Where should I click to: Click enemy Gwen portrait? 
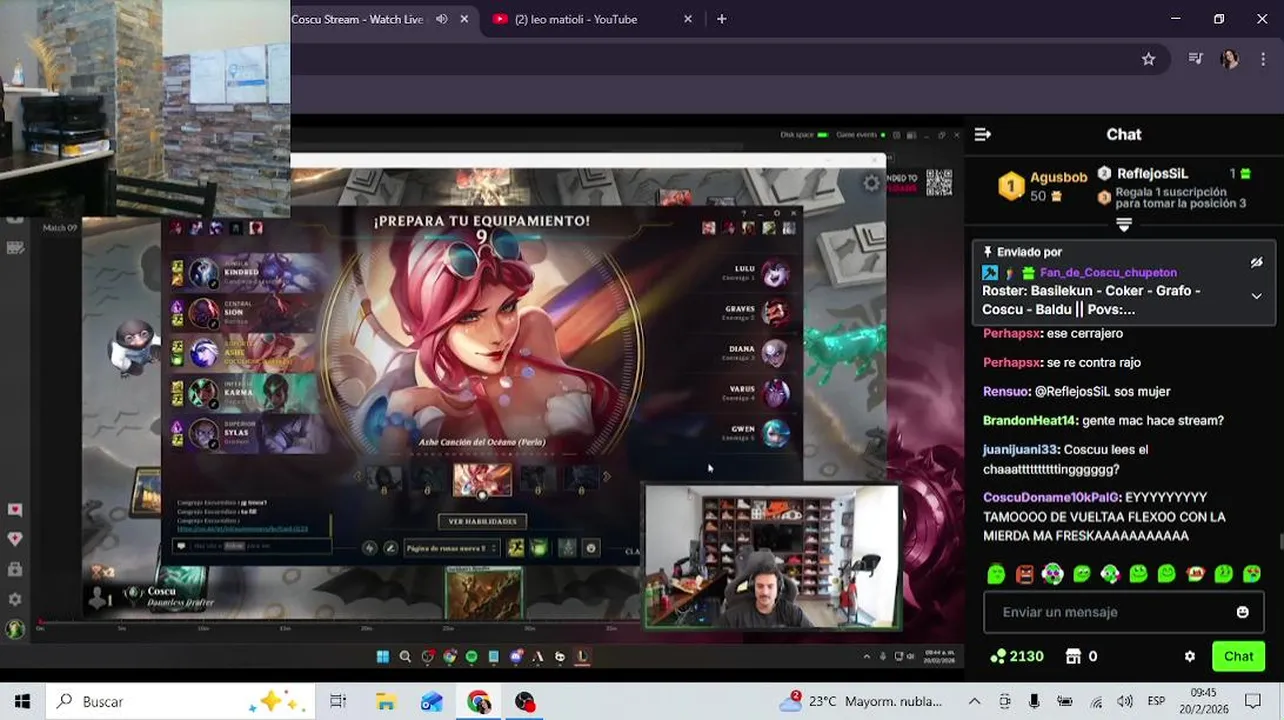pos(775,433)
